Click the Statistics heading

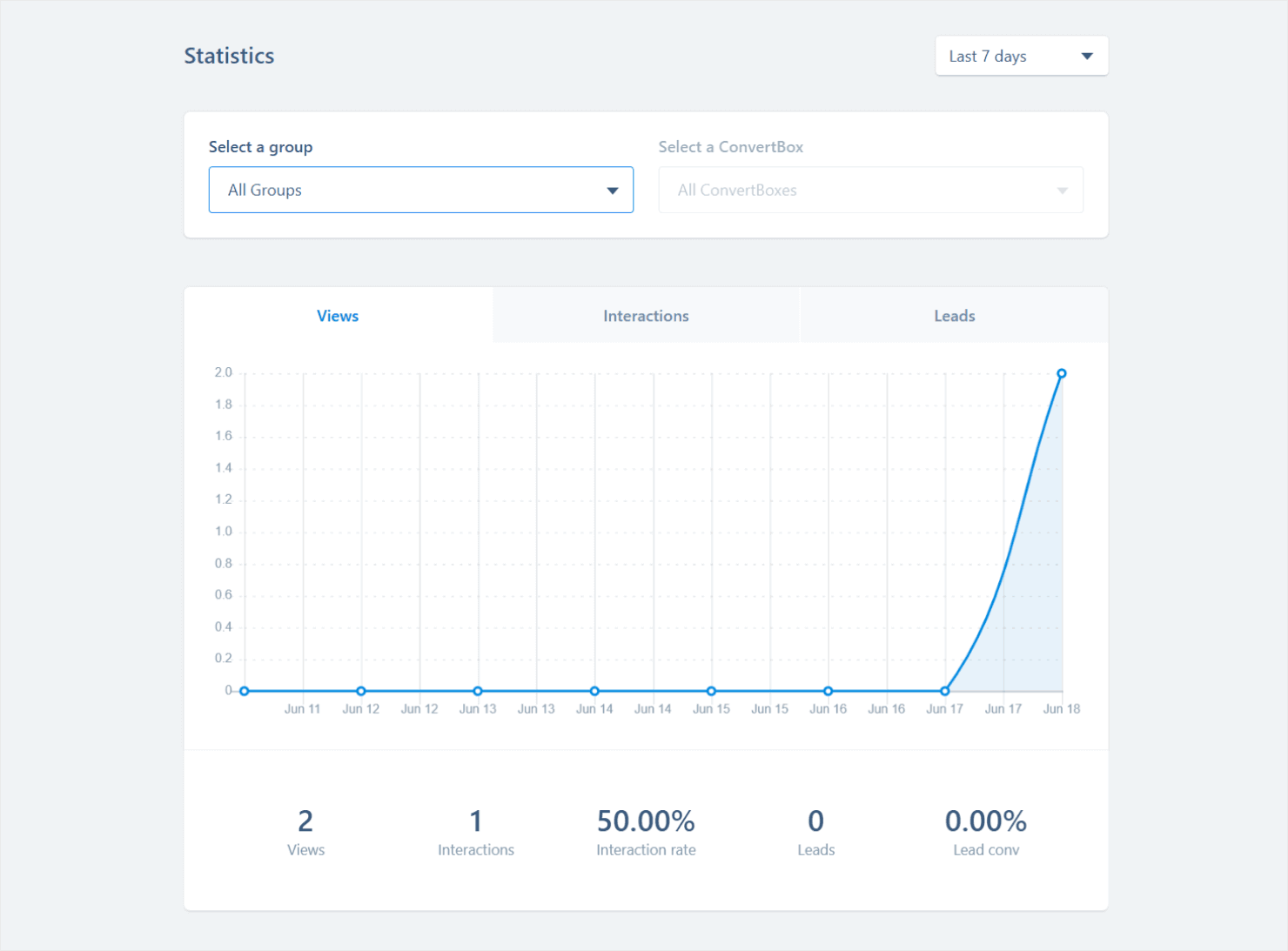click(x=229, y=55)
